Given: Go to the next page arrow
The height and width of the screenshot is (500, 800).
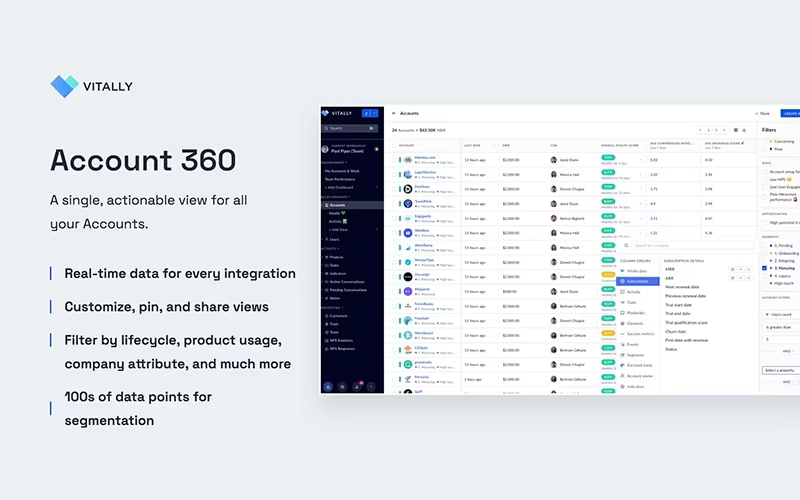Looking at the screenshot, I should (x=724, y=130).
